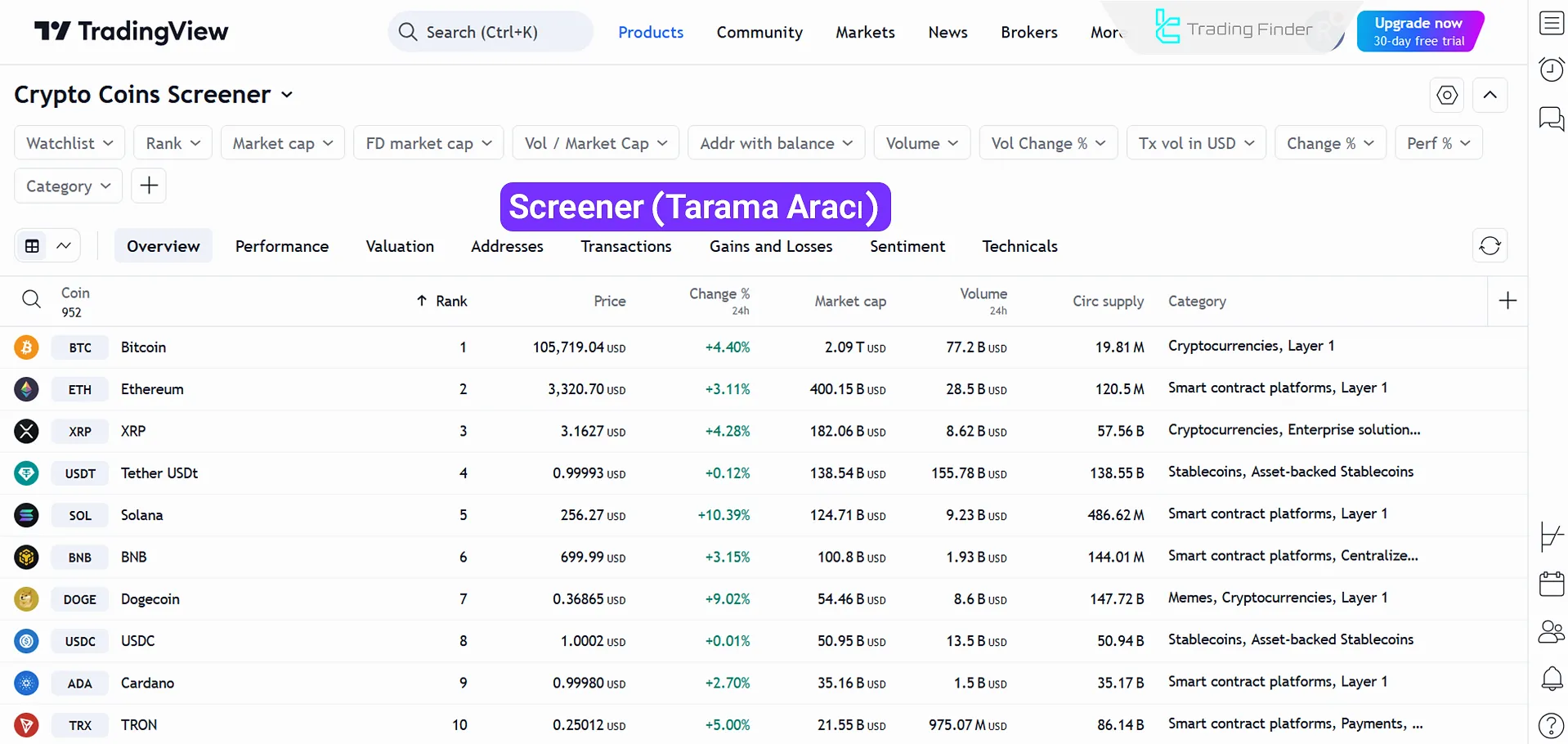1568x744 pixels.
Task: Open the notifications bell icon
Action: 1550,679
